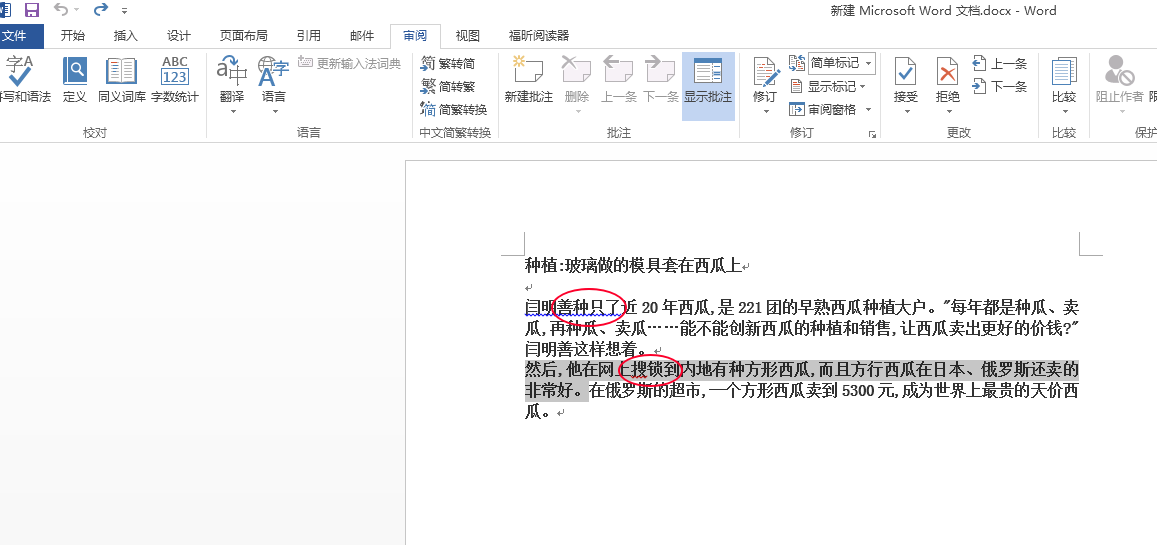Viewport: 1157px width, 545px height.
Task: Undo last action in quick access toolbar
Action: 61,10
